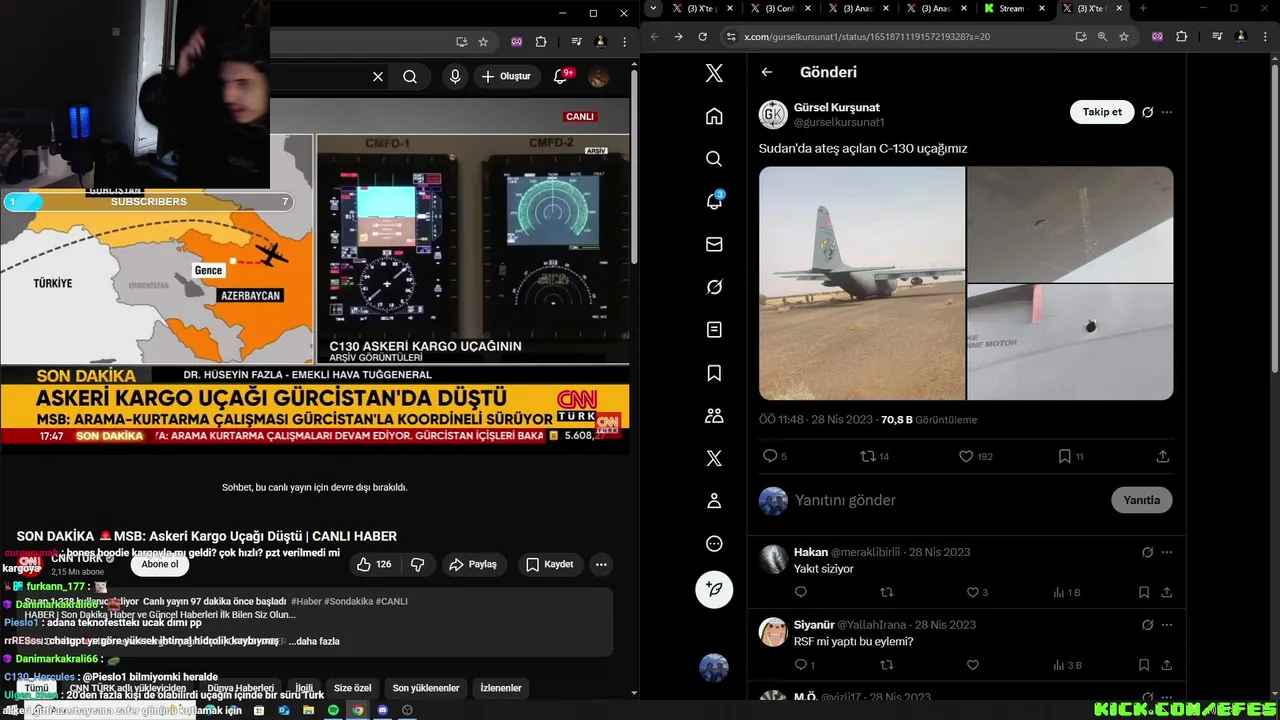Open large C-130 aircraft photo in tweet
This screenshot has height=720, width=1280.
click(862, 283)
